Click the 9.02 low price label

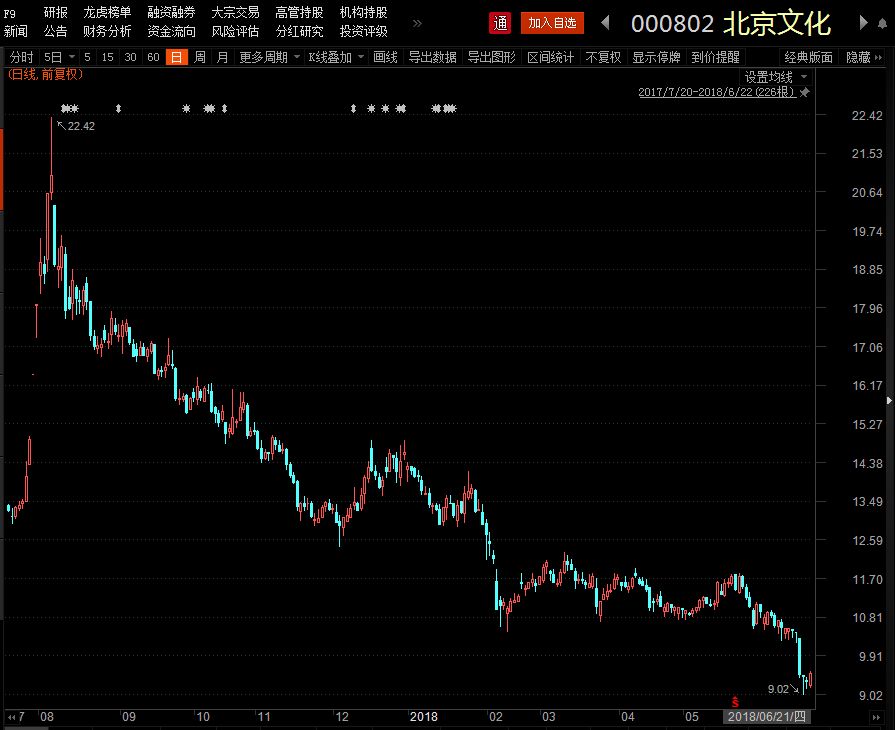click(778, 689)
